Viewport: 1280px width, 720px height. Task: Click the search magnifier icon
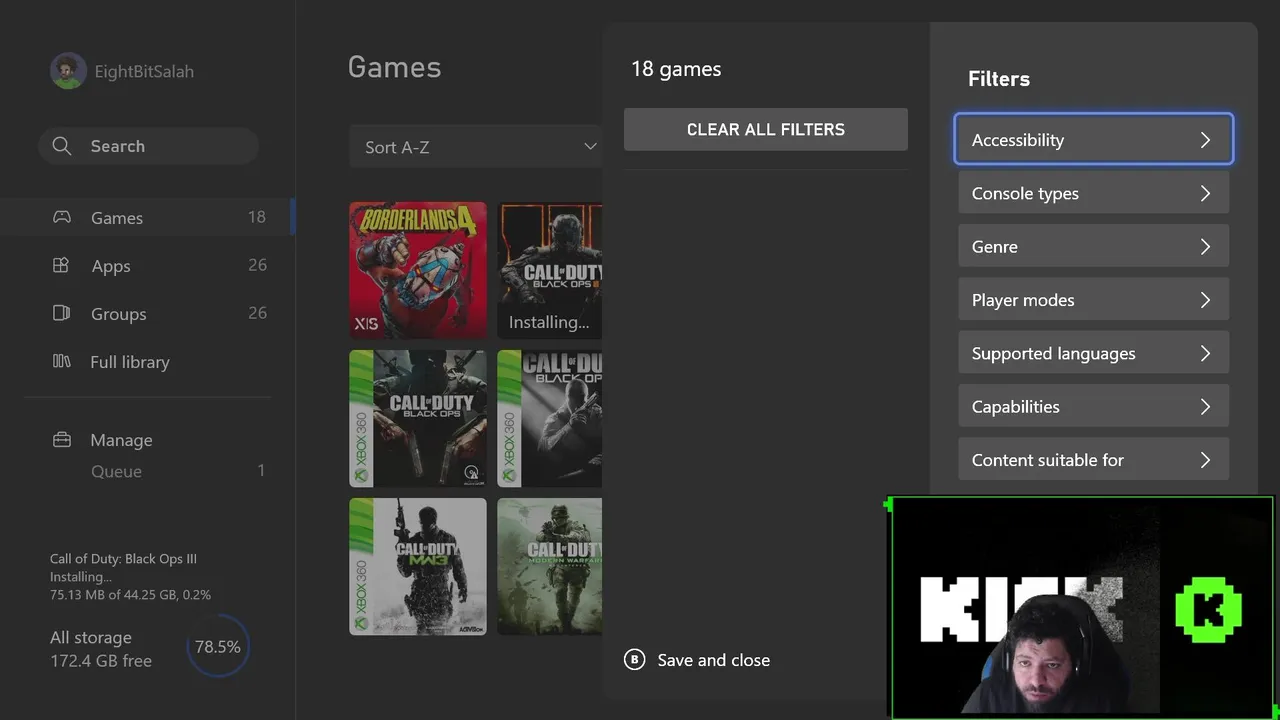pos(62,146)
